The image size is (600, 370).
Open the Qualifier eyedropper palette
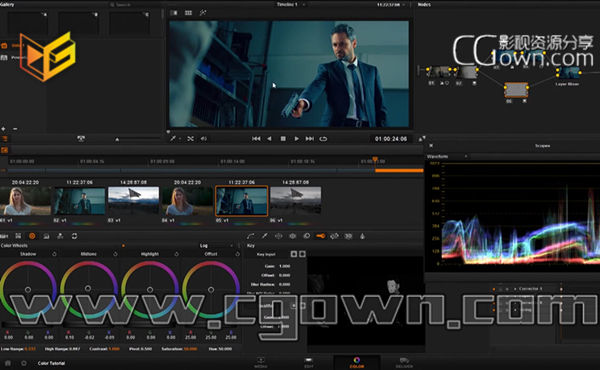click(264, 236)
